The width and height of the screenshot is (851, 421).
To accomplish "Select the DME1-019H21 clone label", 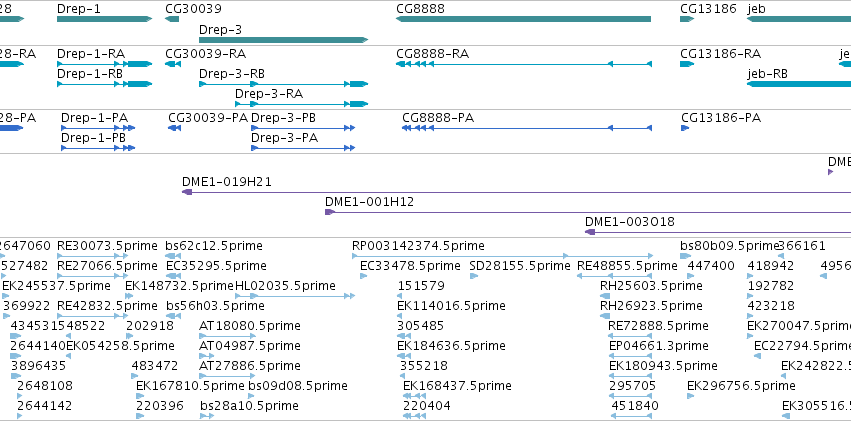I will [x=227, y=182].
